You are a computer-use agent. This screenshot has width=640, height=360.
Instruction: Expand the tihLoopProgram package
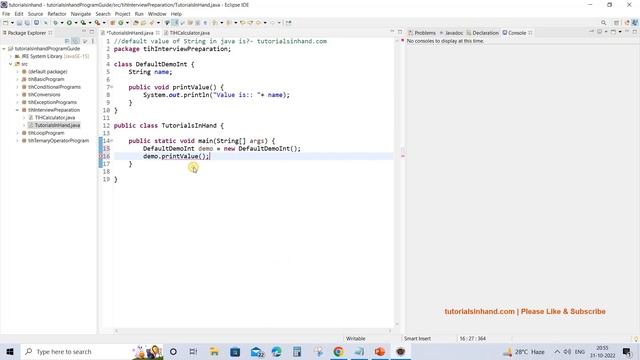point(18,133)
